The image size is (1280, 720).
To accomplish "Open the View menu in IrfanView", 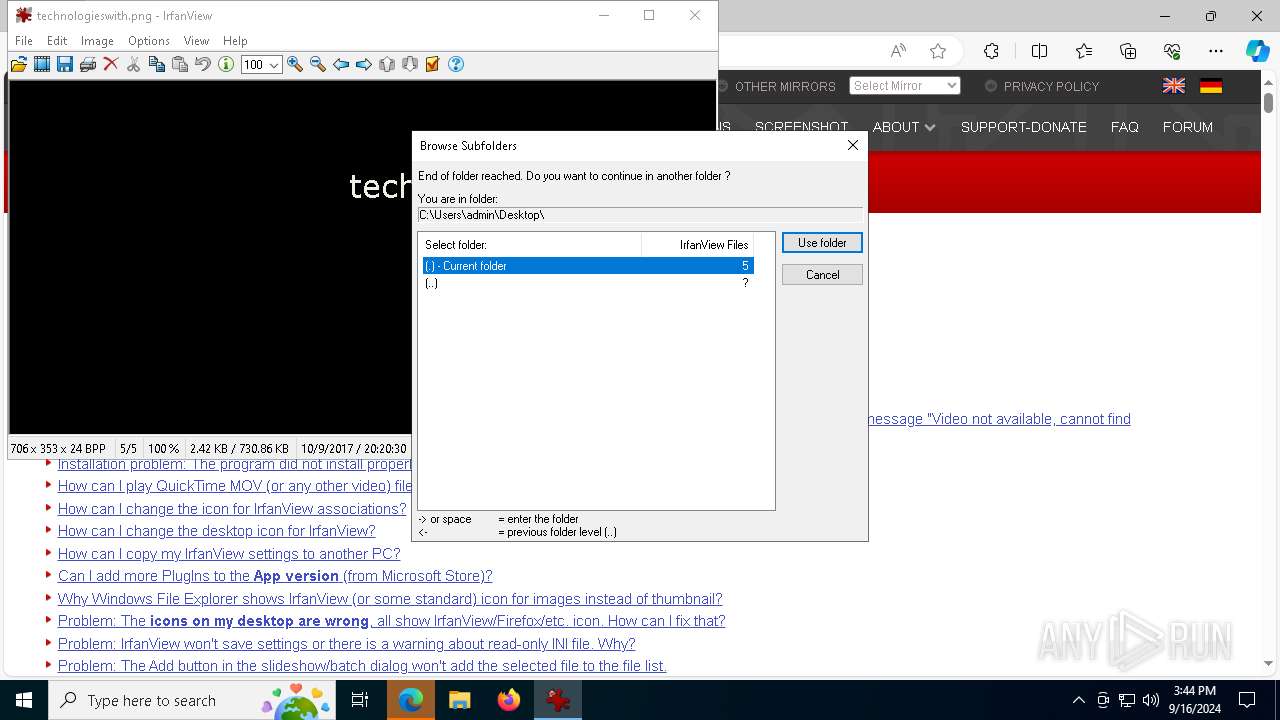I will coord(196,41).
